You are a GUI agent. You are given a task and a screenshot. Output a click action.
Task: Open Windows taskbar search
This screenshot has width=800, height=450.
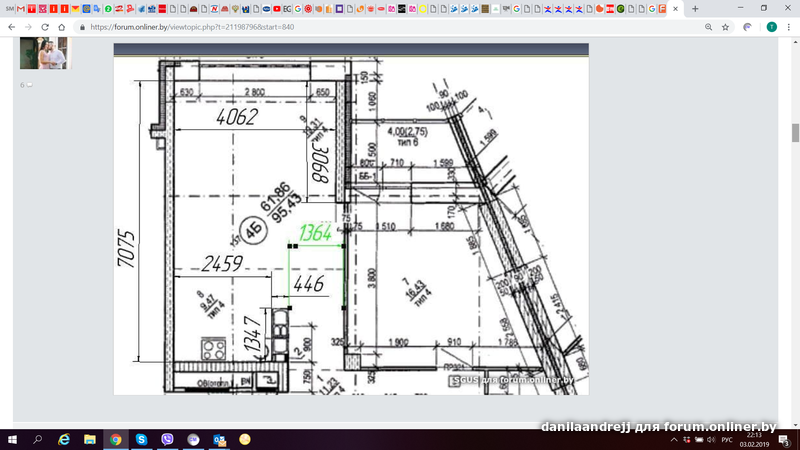point(38,439)
